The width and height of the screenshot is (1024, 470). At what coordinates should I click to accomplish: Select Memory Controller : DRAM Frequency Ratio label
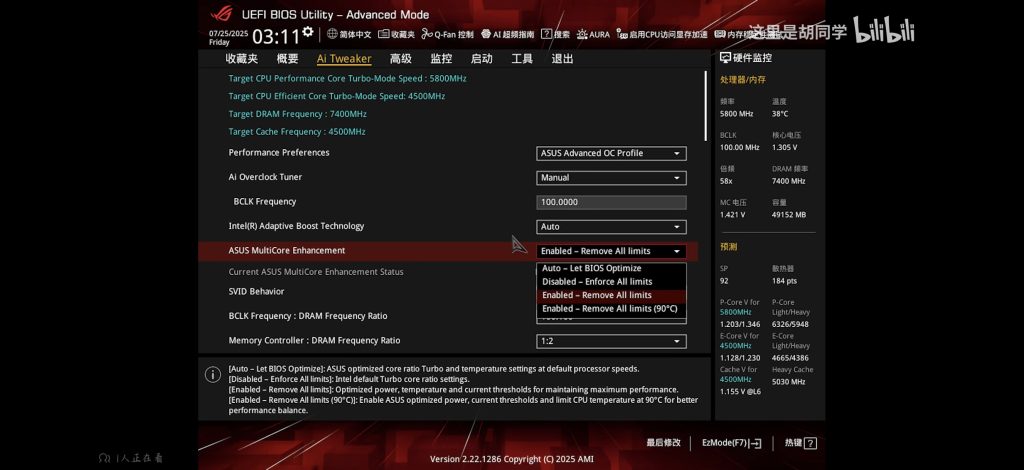pos(314,341)
